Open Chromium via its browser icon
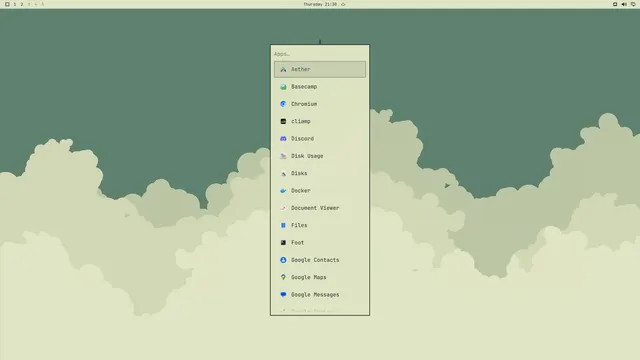Screen dimensions: 640x360 [x=283, y=104]
